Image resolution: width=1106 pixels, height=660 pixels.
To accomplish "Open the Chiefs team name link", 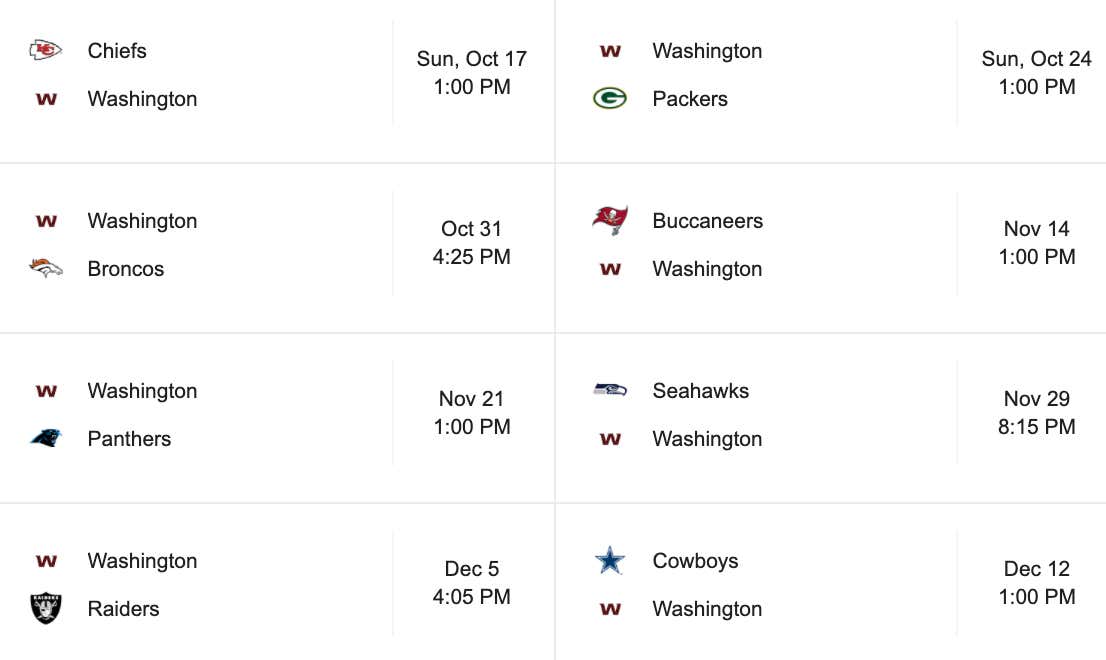I will coord(117,51).
